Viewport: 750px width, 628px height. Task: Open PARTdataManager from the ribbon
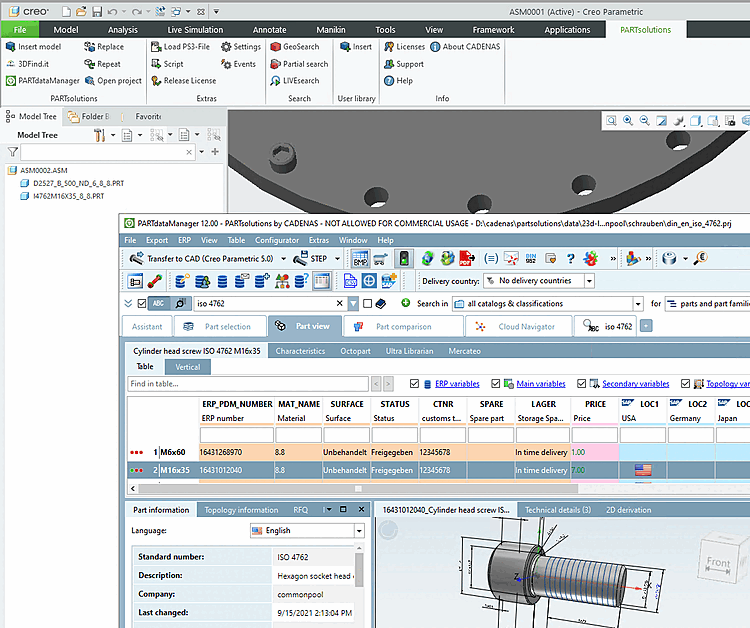click(43, 81)
